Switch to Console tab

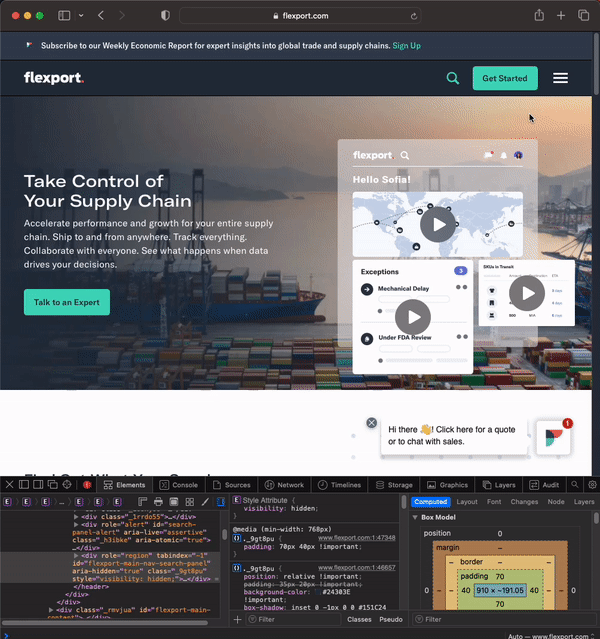179,485
